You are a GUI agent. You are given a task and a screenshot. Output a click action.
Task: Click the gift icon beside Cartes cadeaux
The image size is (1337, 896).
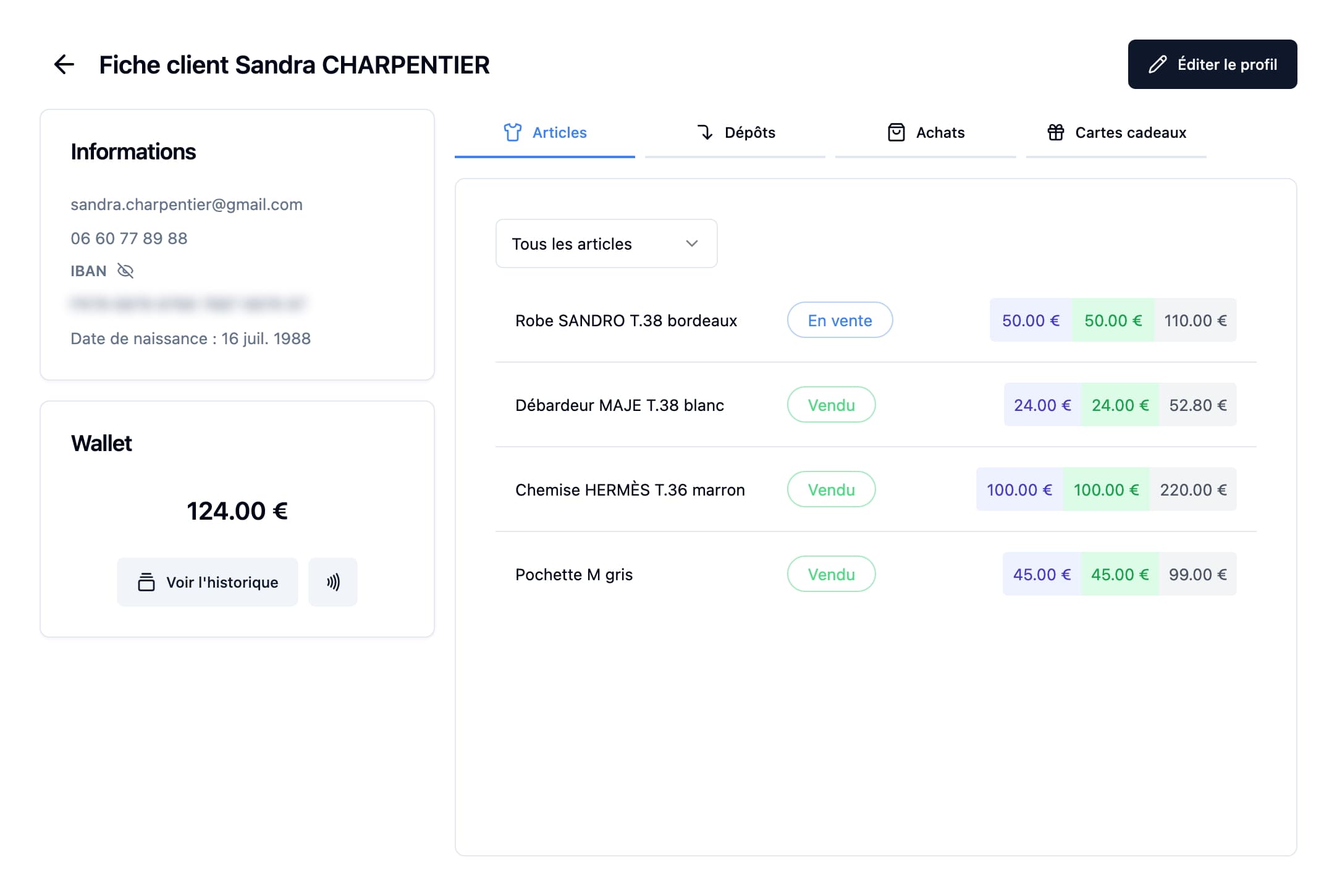click(x=1055, y=132)
